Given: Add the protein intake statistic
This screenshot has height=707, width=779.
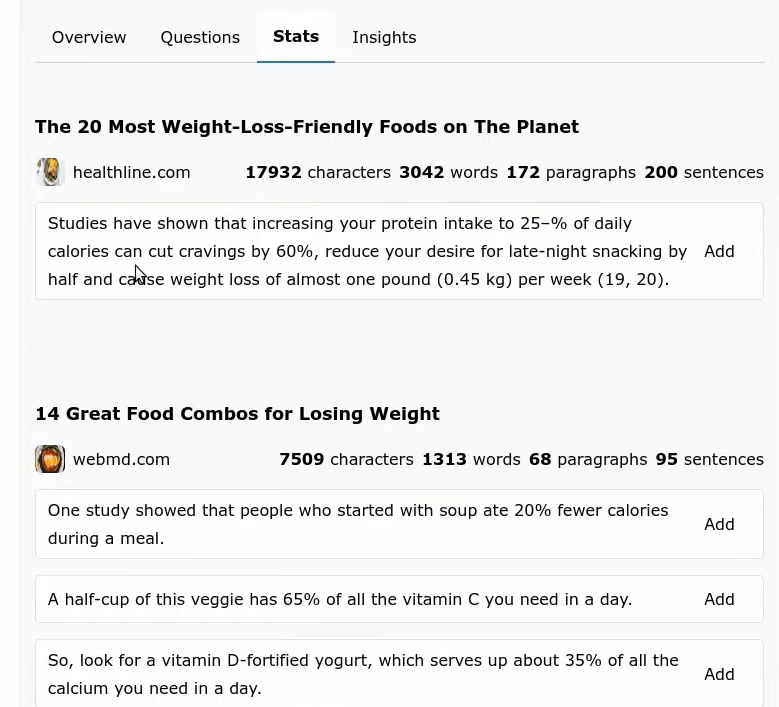Looking at the screenshot, I should coord(719,251).
